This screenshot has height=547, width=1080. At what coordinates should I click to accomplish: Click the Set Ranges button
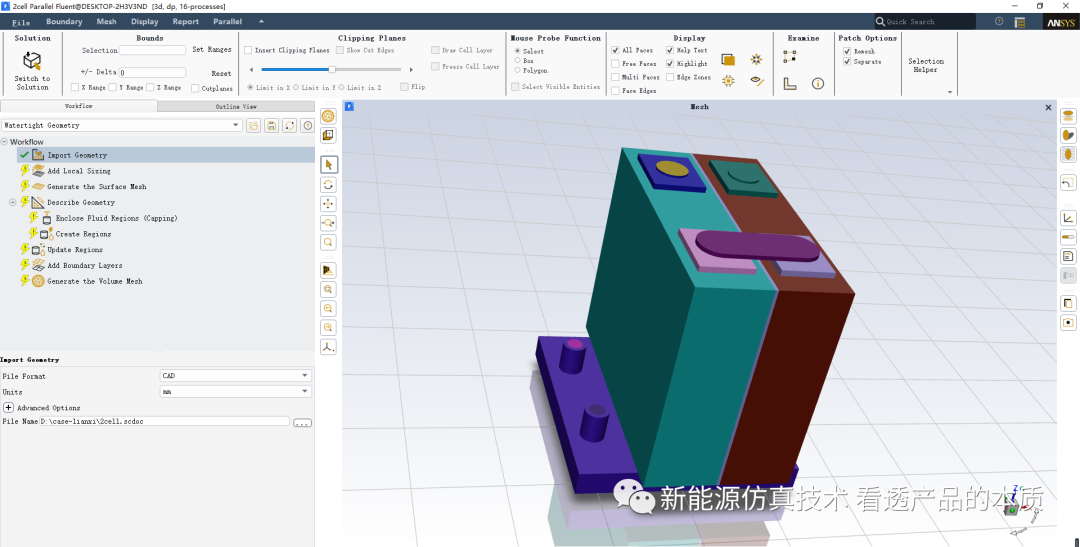211,50
